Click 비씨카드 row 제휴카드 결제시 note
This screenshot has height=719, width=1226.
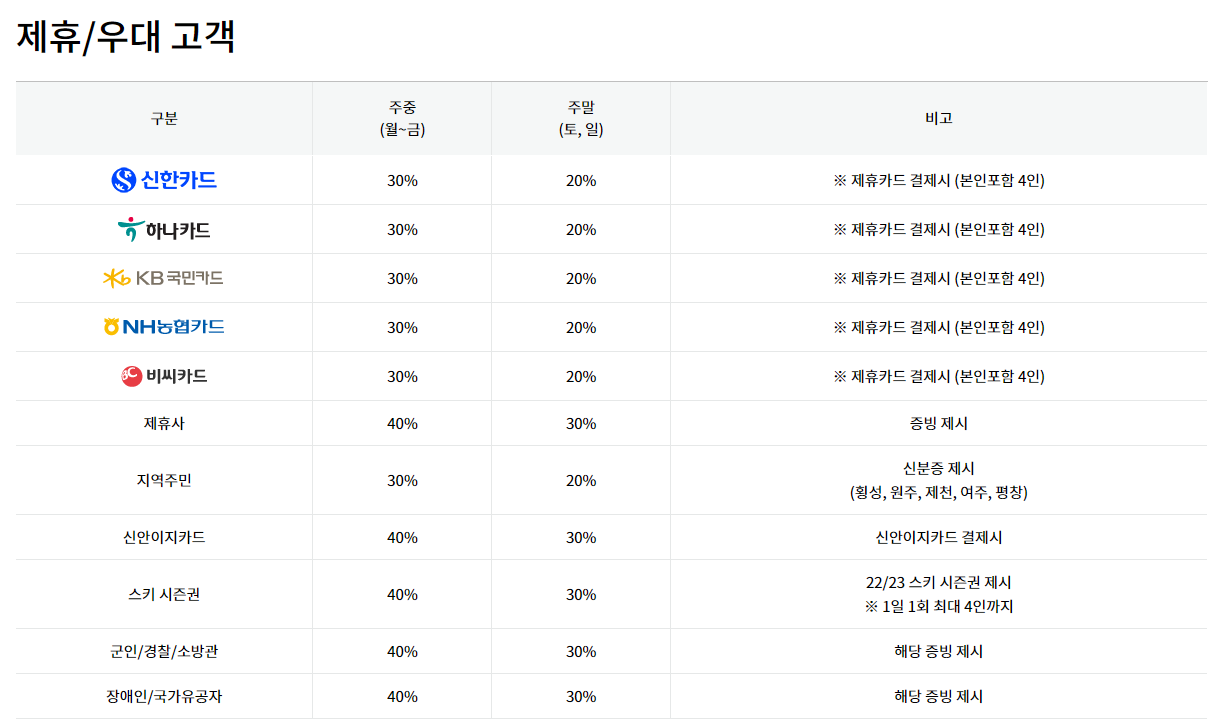tap(939, 376)
